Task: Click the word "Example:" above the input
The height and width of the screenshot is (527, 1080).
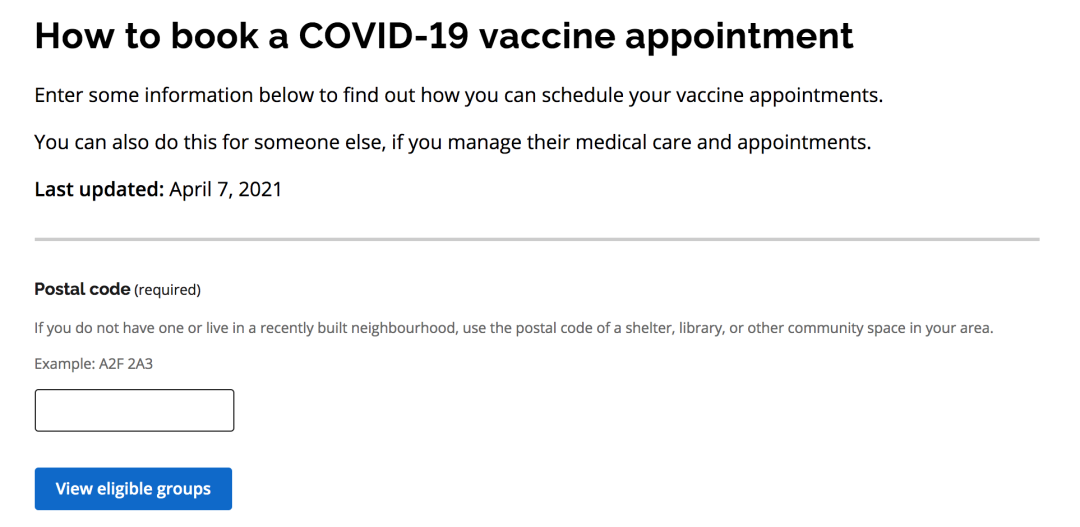Action: [x=64, y=364]
